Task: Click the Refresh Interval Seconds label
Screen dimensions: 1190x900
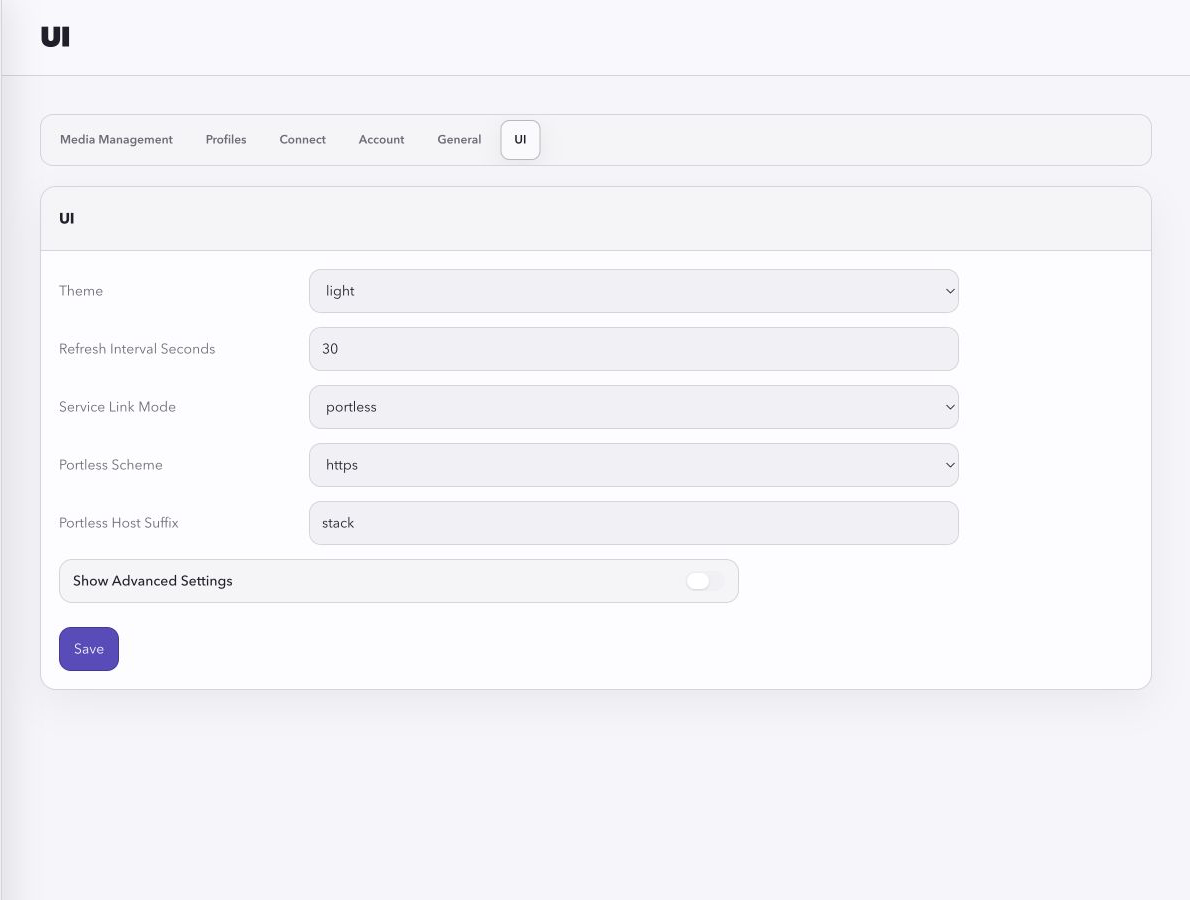Action: pyautogui.click(x=137, y=349)
